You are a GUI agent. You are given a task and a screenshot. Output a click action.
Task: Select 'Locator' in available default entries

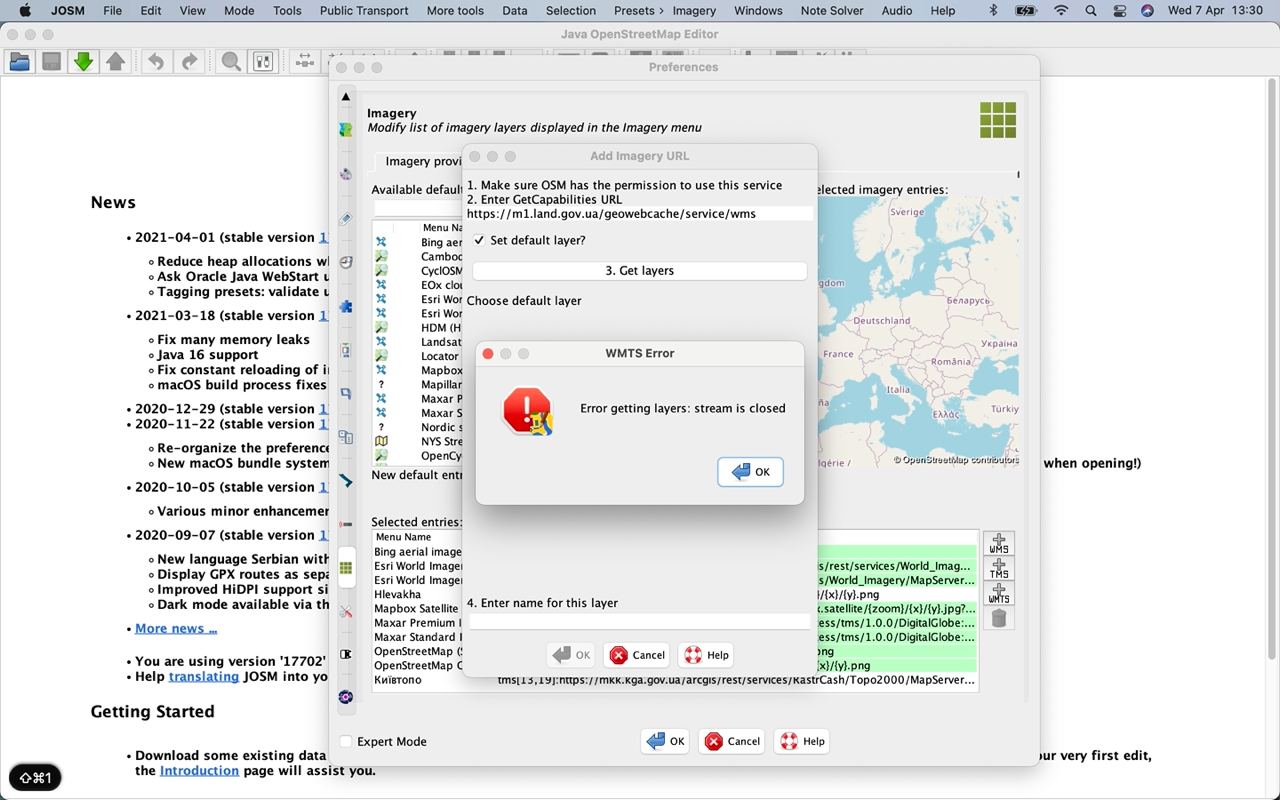pyautogui.click(x=418, y=356)
